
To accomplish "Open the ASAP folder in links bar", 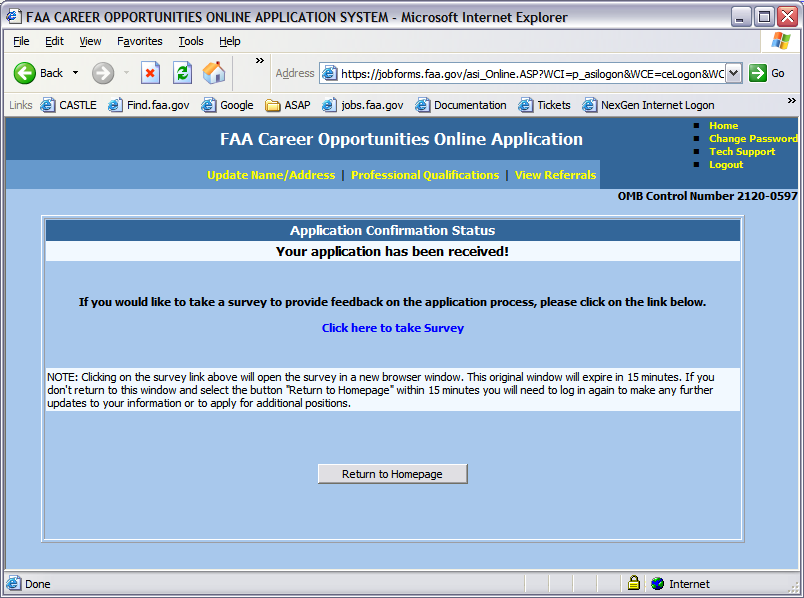I will pyautogui.click(x=288, y=105).
